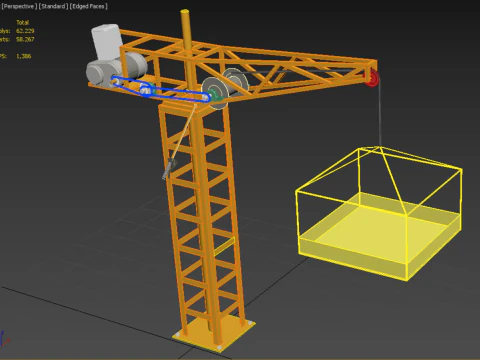Open the Standard shading label menu

click(54, 6)
